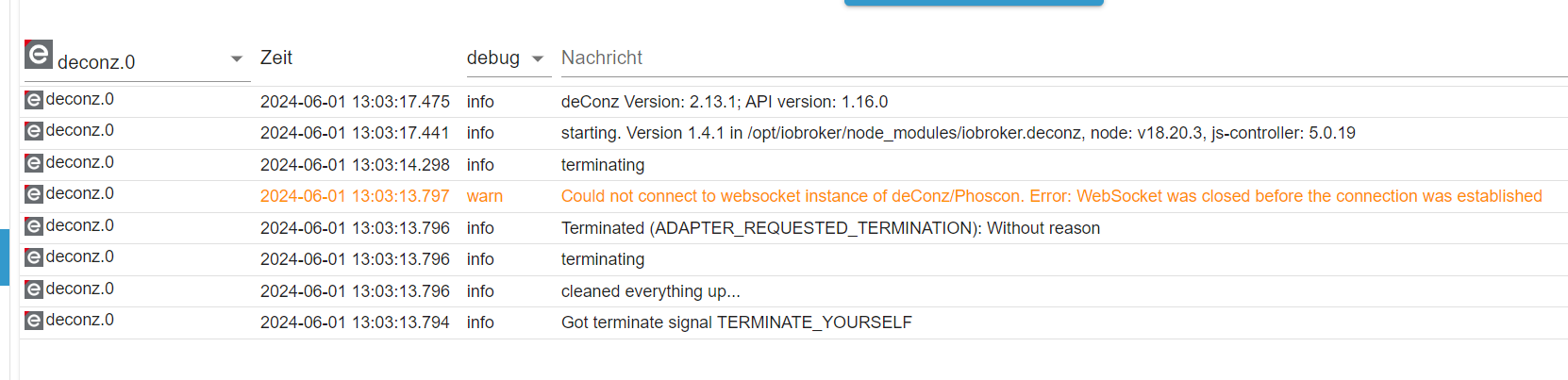Click the deConz Version 2.13.1 message

(x=724, y=102)
